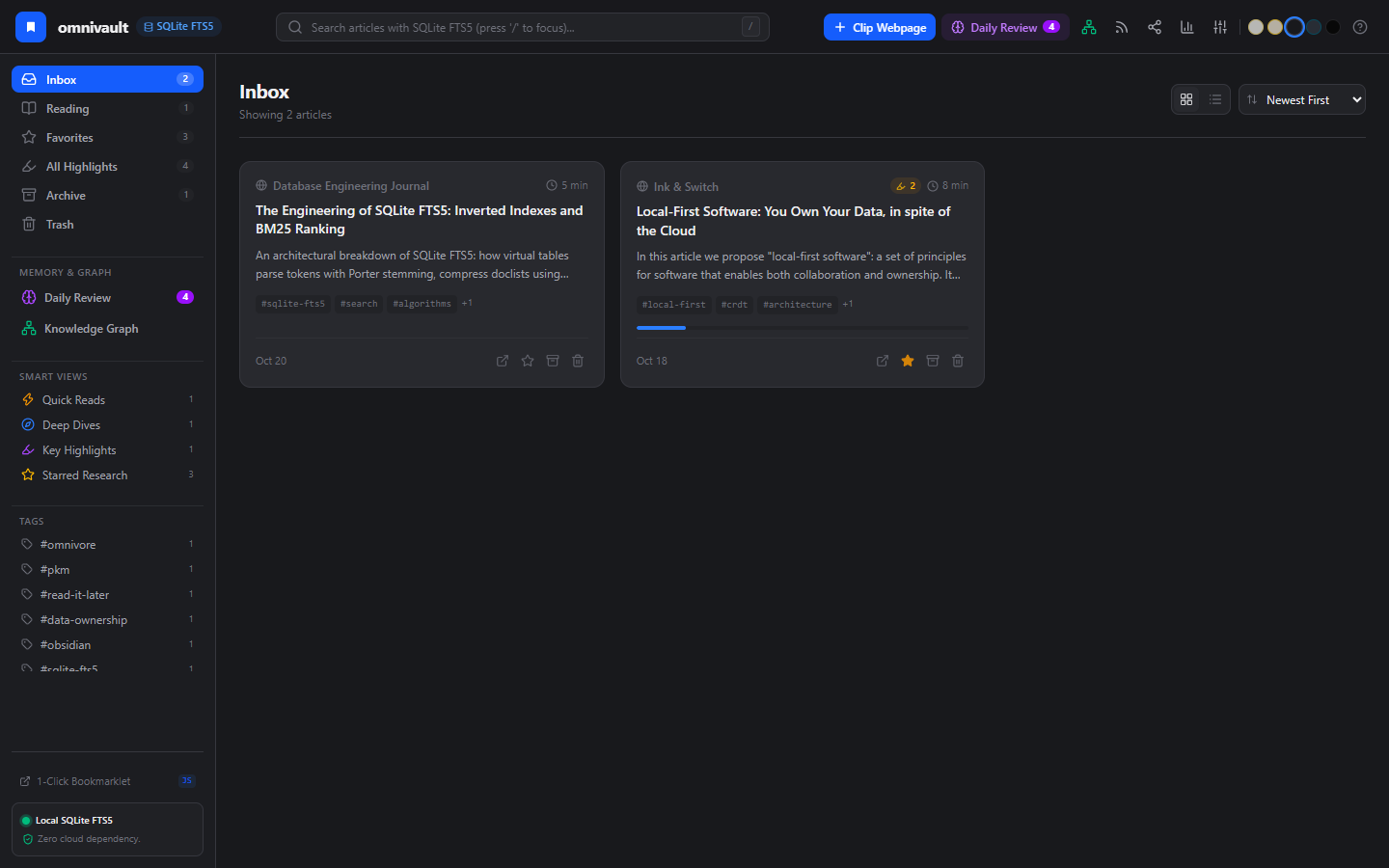Open The Engineering of SQLite FTS5 article title
Viewport: 1389px width, 868px height.
click(420, 219)
